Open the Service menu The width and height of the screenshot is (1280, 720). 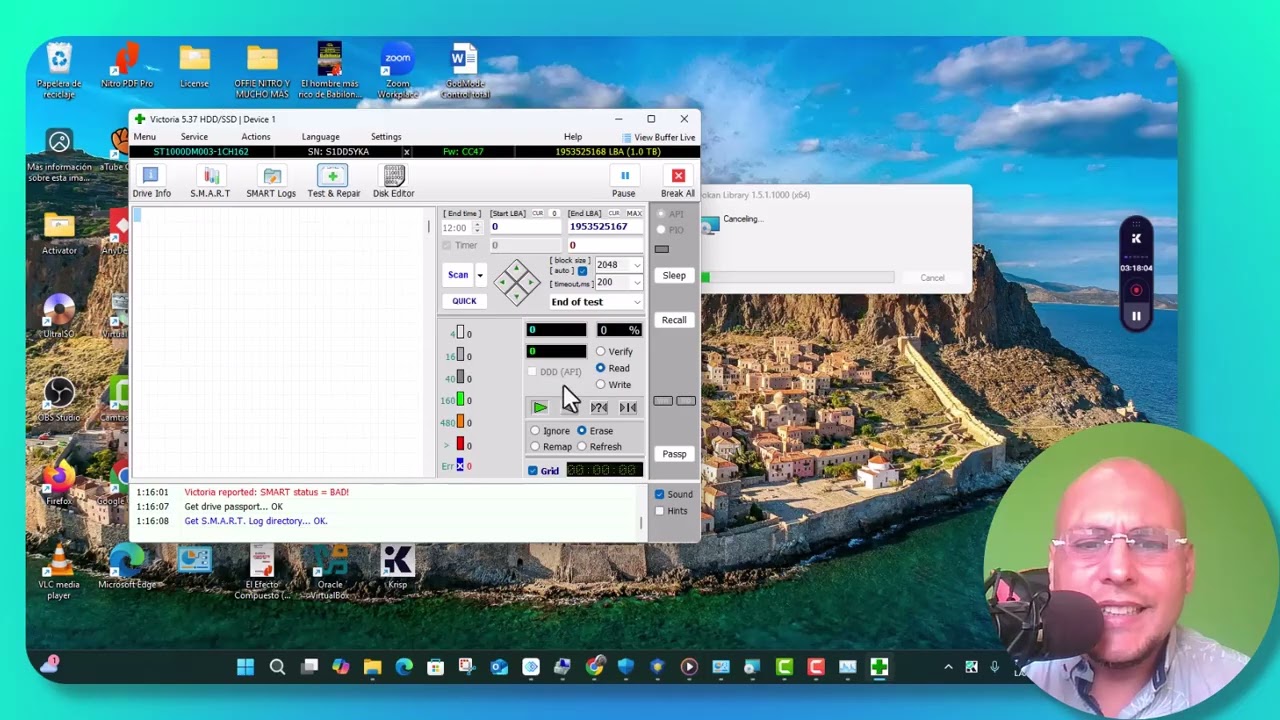pyautogui.click(x=194, y=137)
